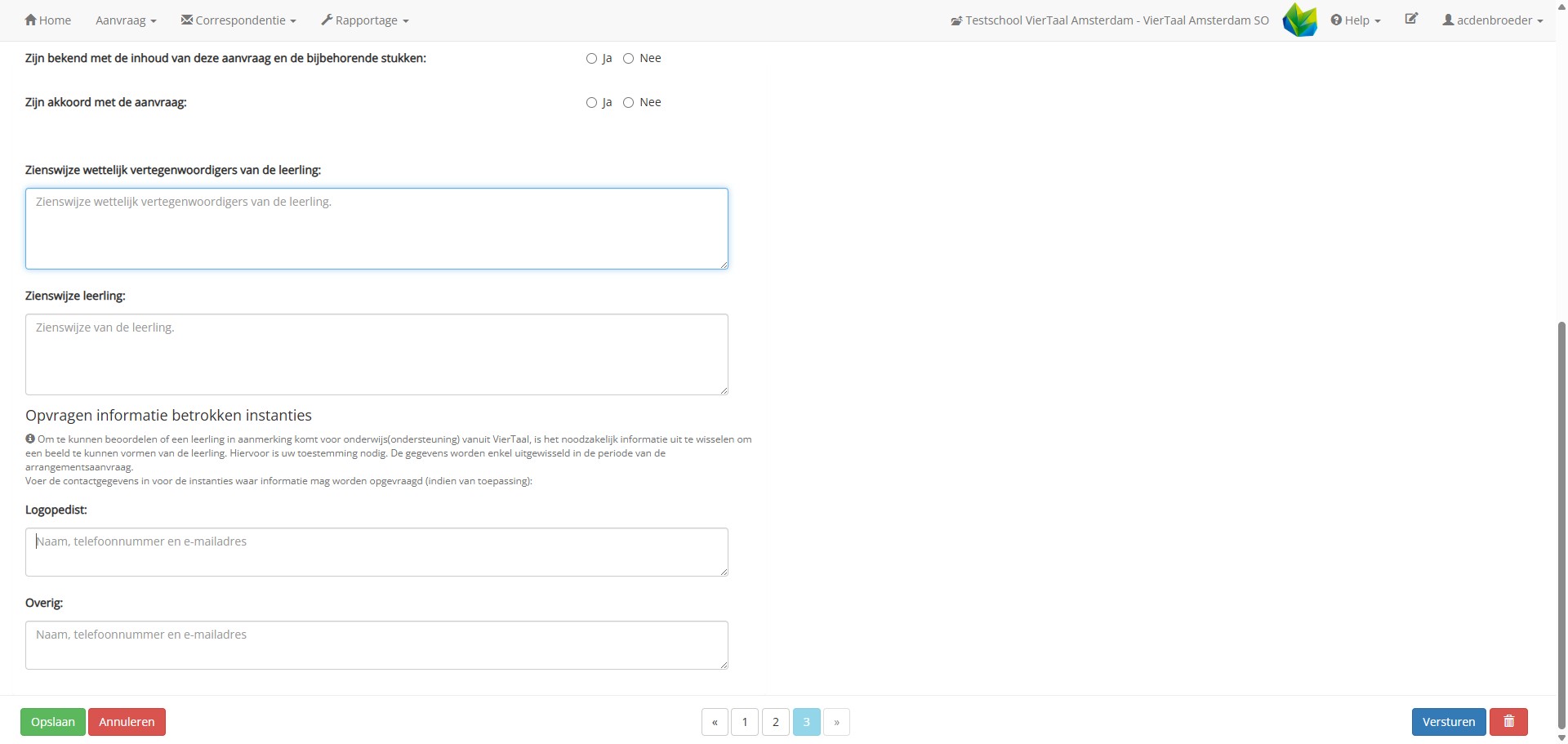Go to page 2 of the form
The width and height of the screenshot is (1568, 744).
tap(776, 722)
